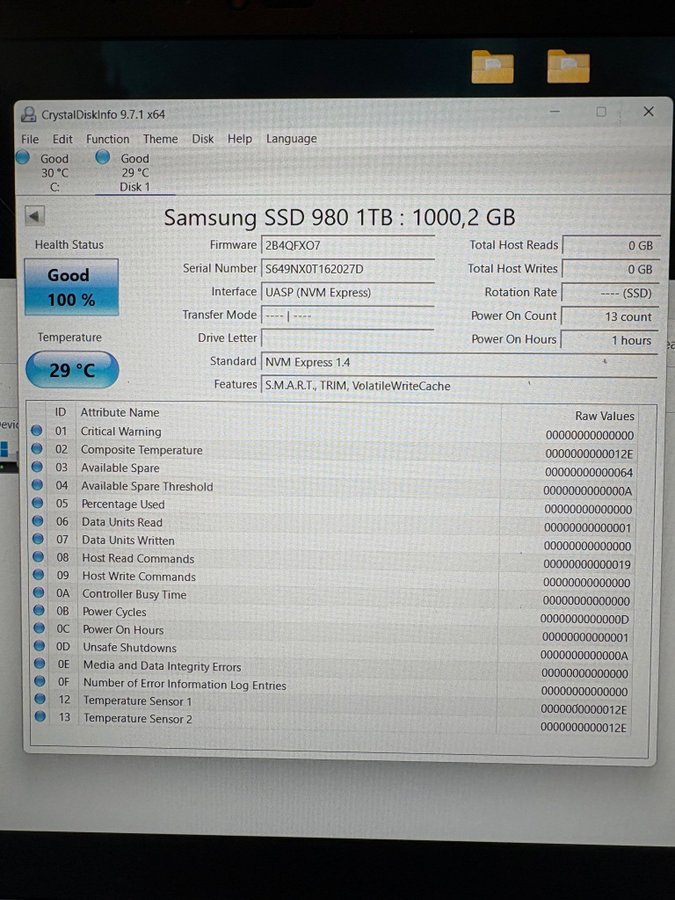Click the Temperature Sensor 2 status circle
Viewport: 675px width, 900px height.
pos(39,717)
